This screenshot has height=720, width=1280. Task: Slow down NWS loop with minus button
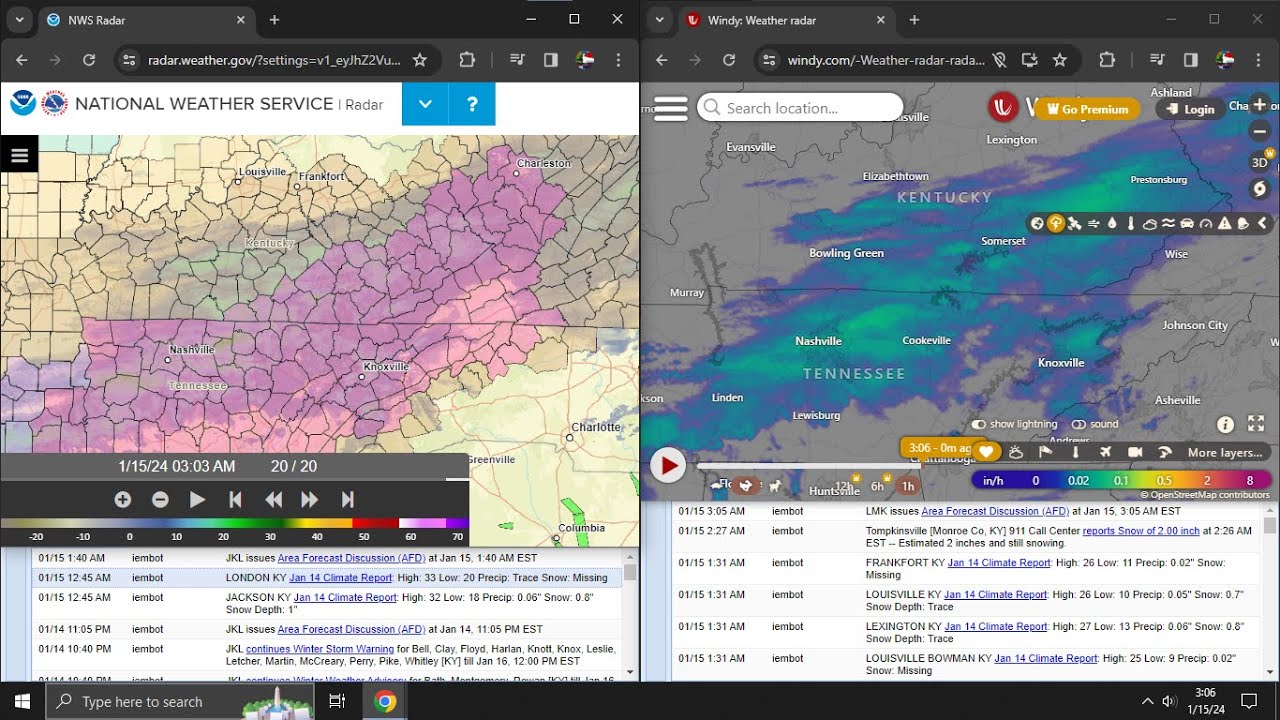tap(160, 499)
